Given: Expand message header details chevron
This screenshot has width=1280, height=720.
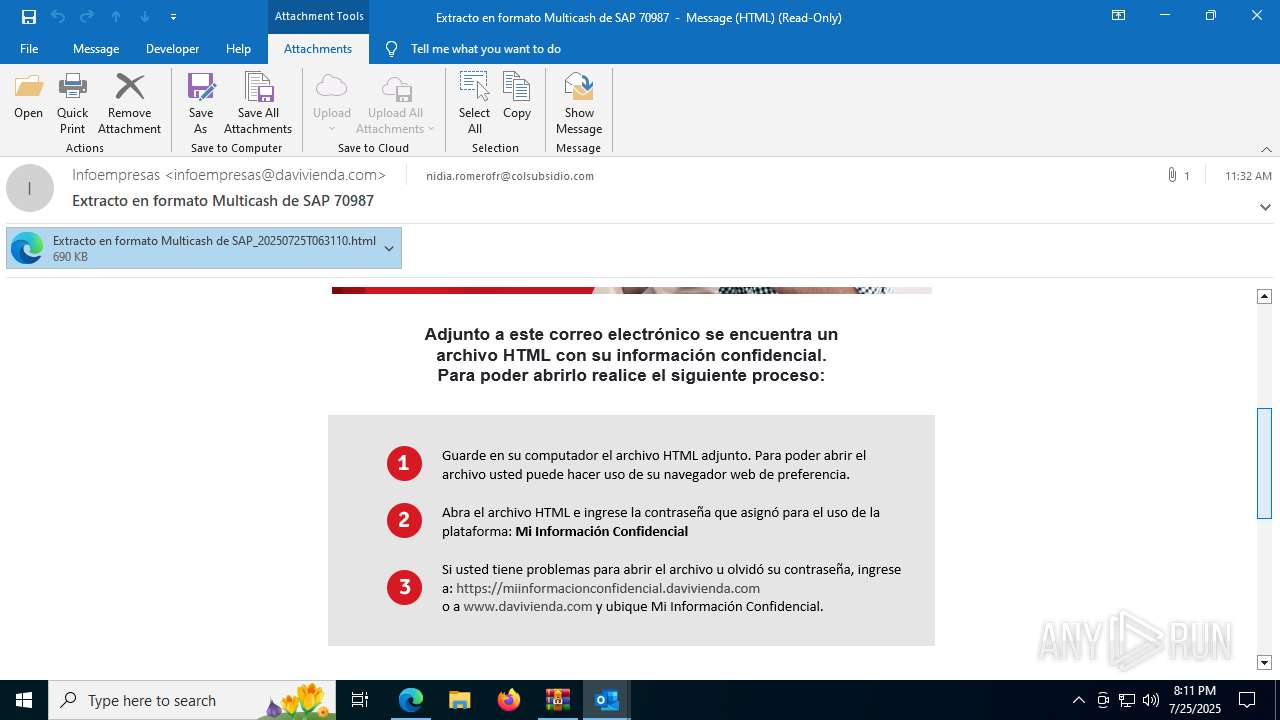Looking at the screenshot, I should (1265, 207).
